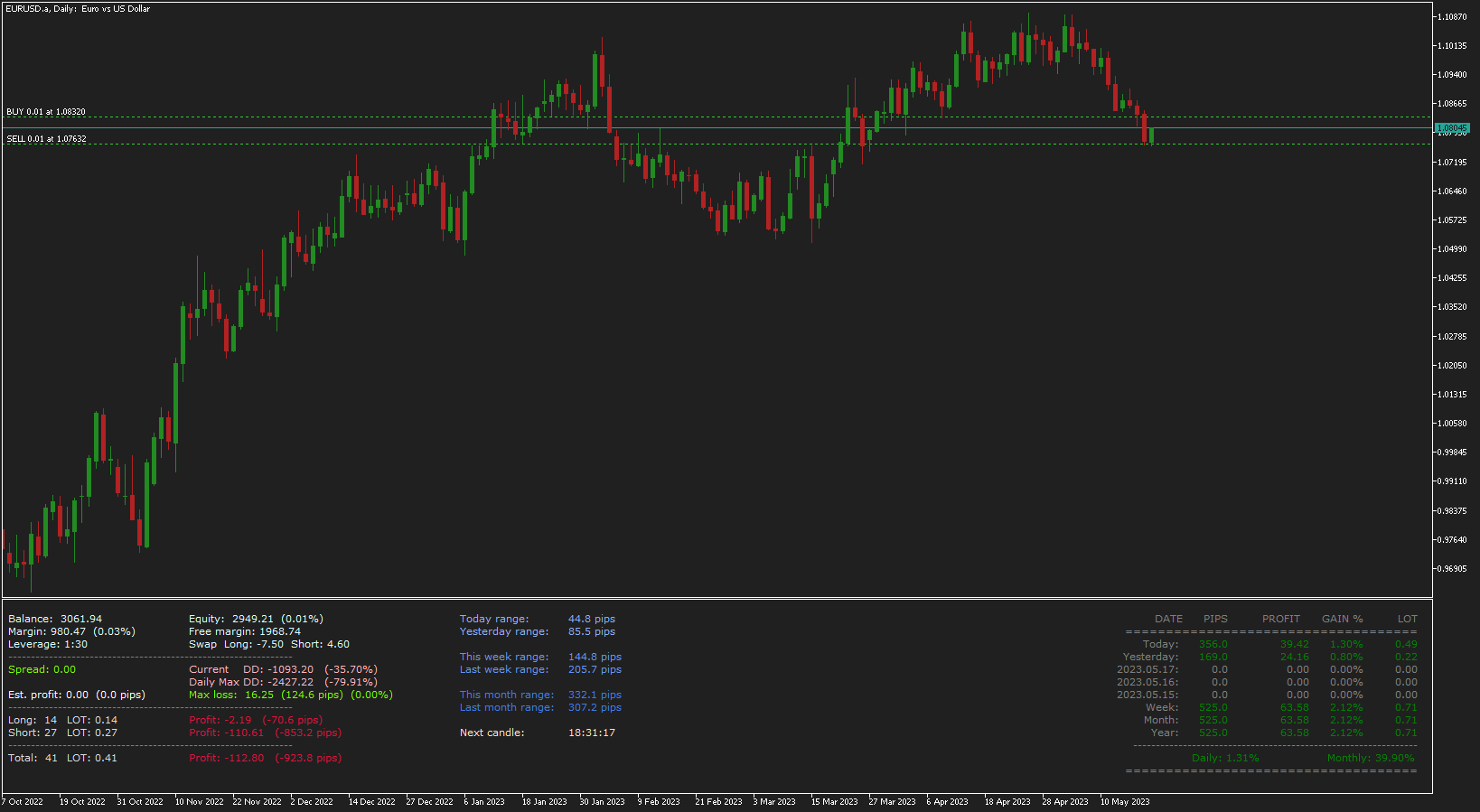Click Yesterday's pips value 169.0
The width and height of the screenshot is (1480, 812).
(1213, 658)
